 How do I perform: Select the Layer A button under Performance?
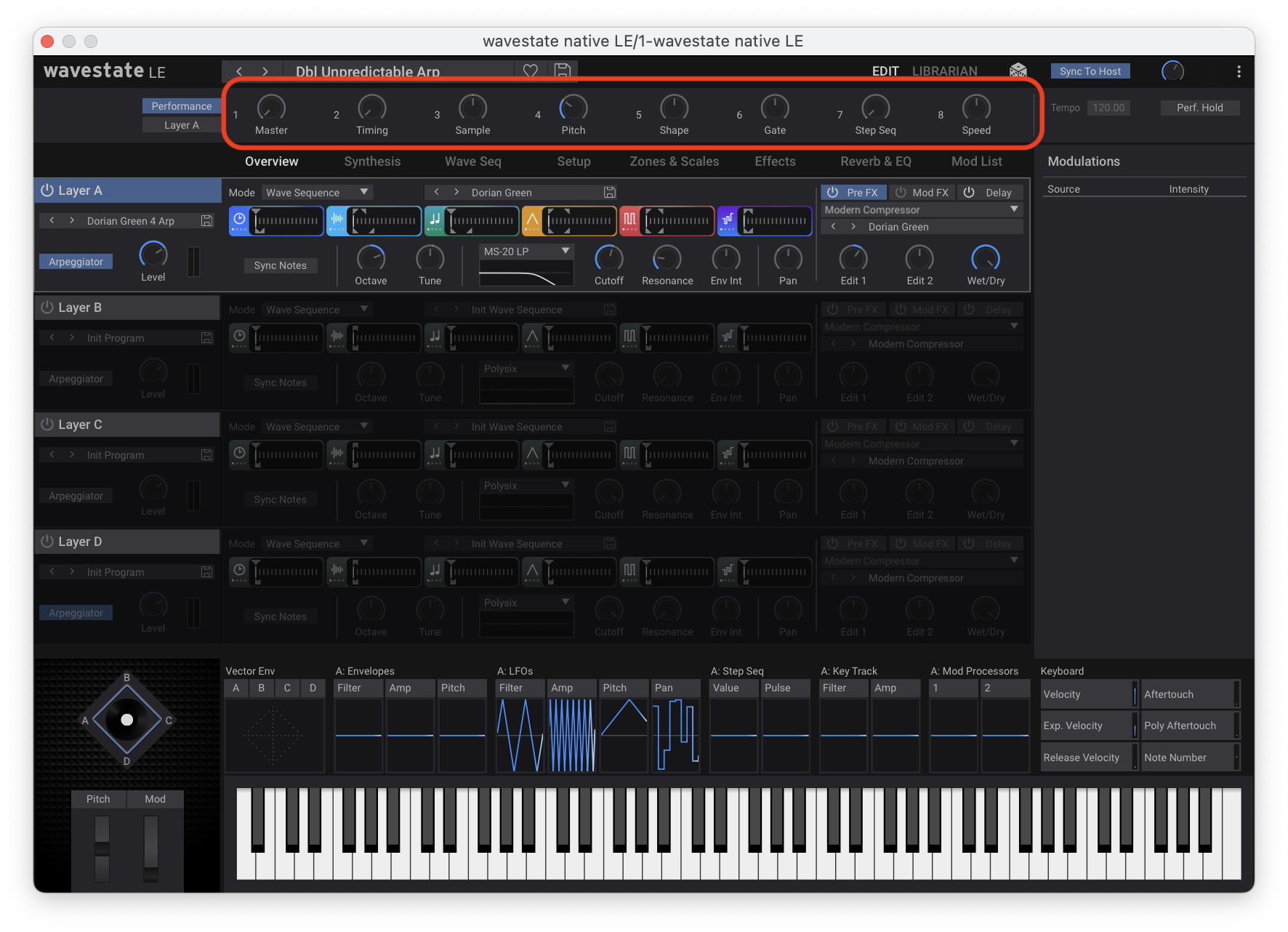(182, 125)
